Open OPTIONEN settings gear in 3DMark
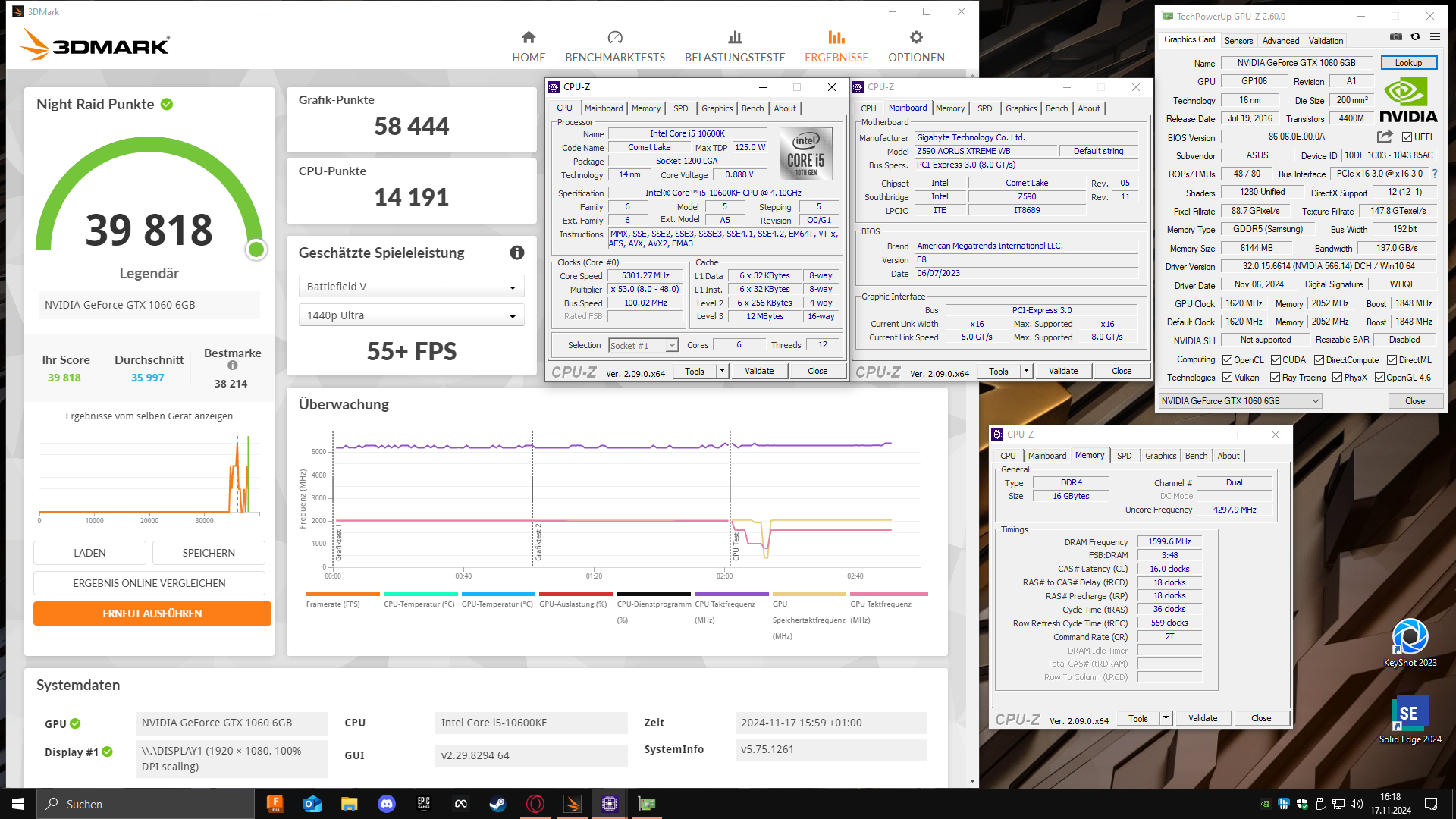The image size is (1456, 819). coord(916,47)
